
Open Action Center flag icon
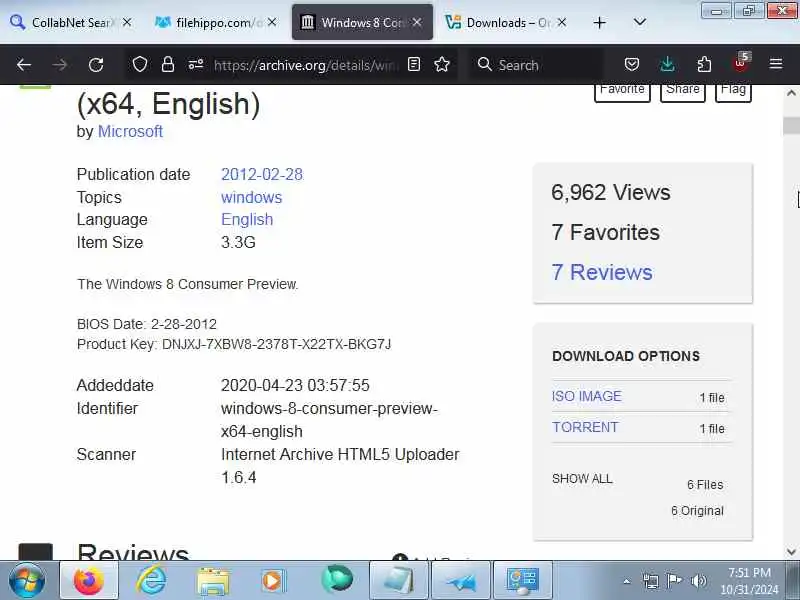674,581
